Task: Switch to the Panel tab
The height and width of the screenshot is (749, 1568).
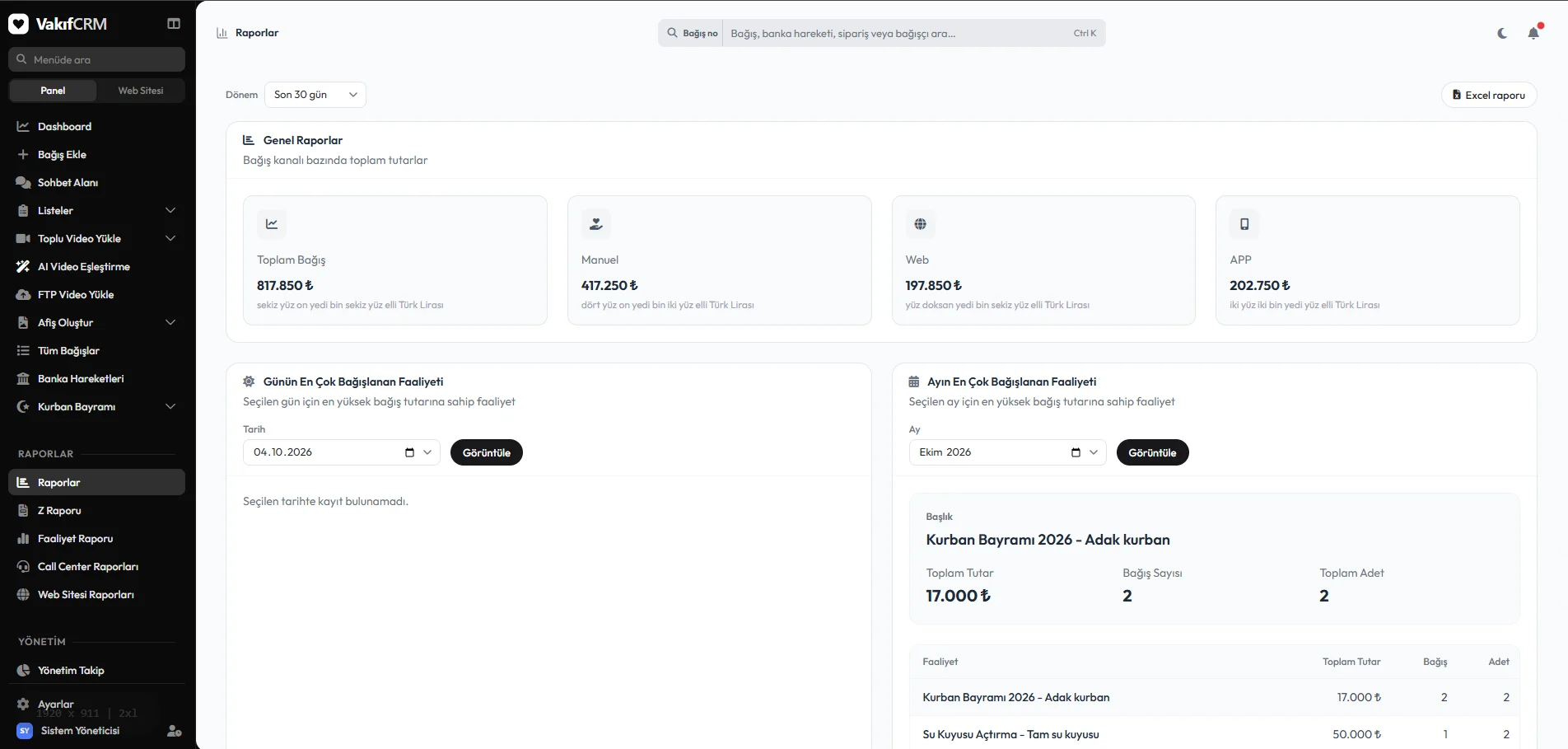Action: (53, 91)
